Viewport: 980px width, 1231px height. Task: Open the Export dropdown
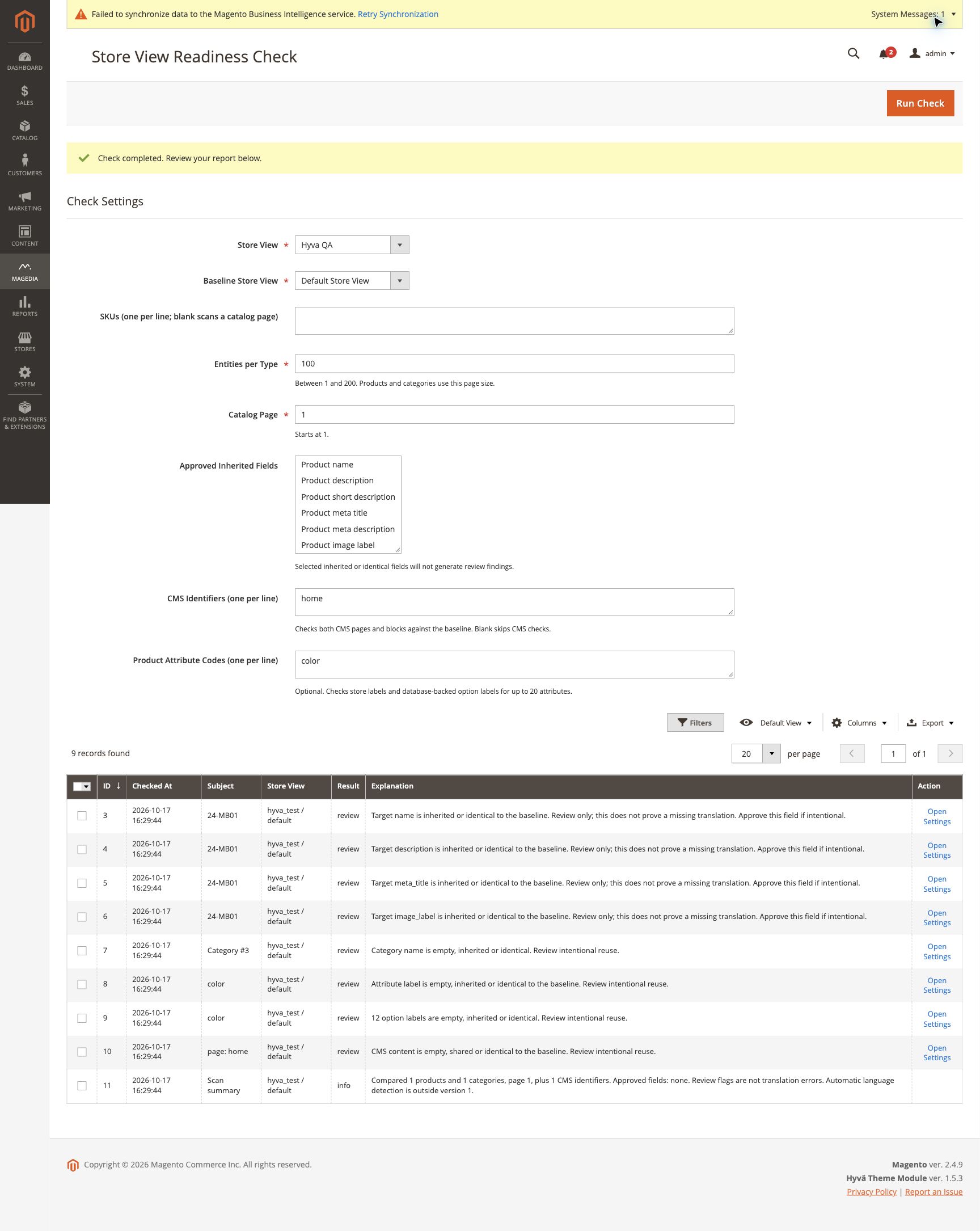coord(930,723)
